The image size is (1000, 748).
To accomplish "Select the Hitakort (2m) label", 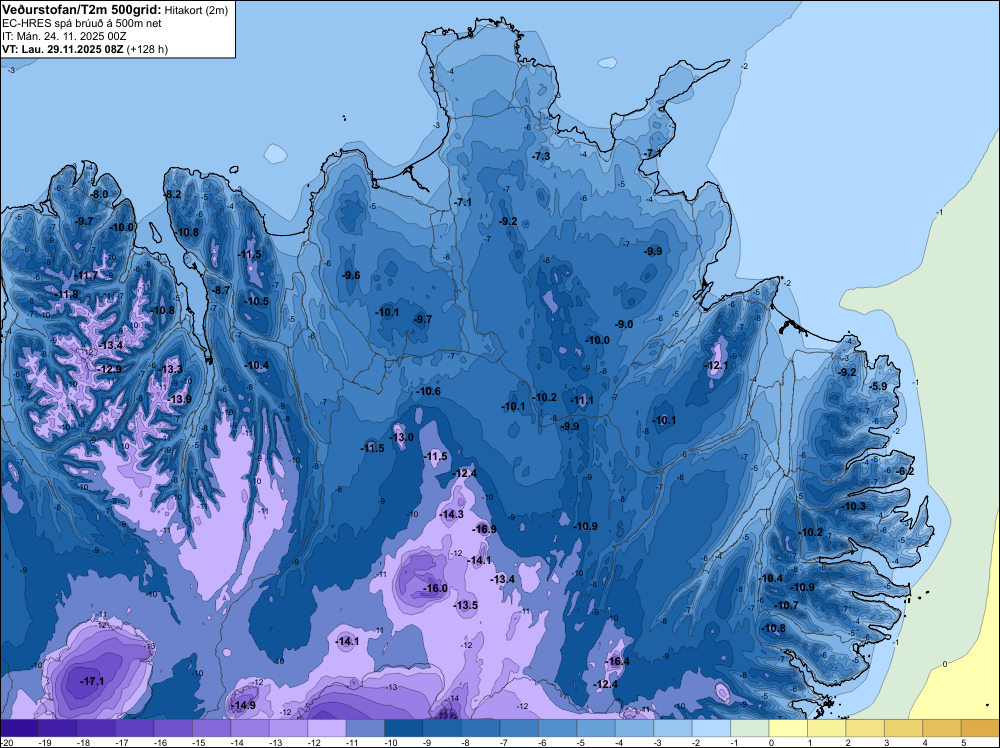I will click(x=196, y=10).
